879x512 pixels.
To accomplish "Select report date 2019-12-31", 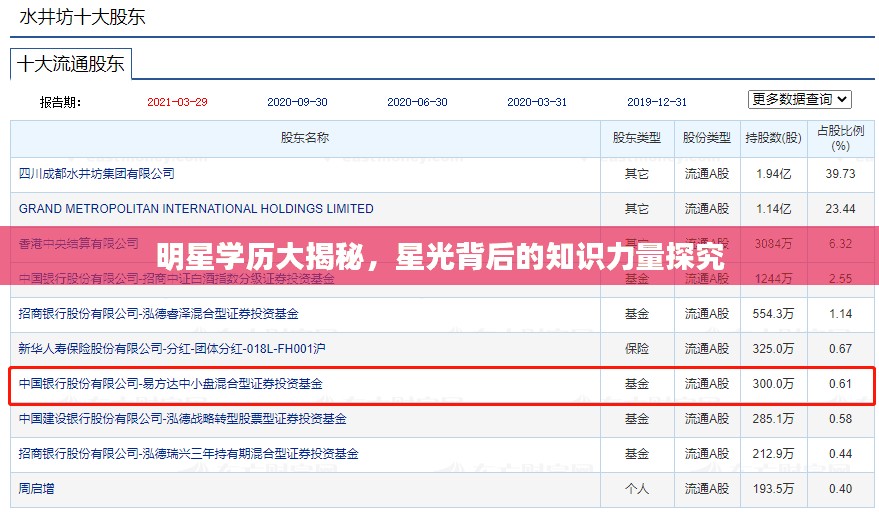I will (x=657, y=102).
